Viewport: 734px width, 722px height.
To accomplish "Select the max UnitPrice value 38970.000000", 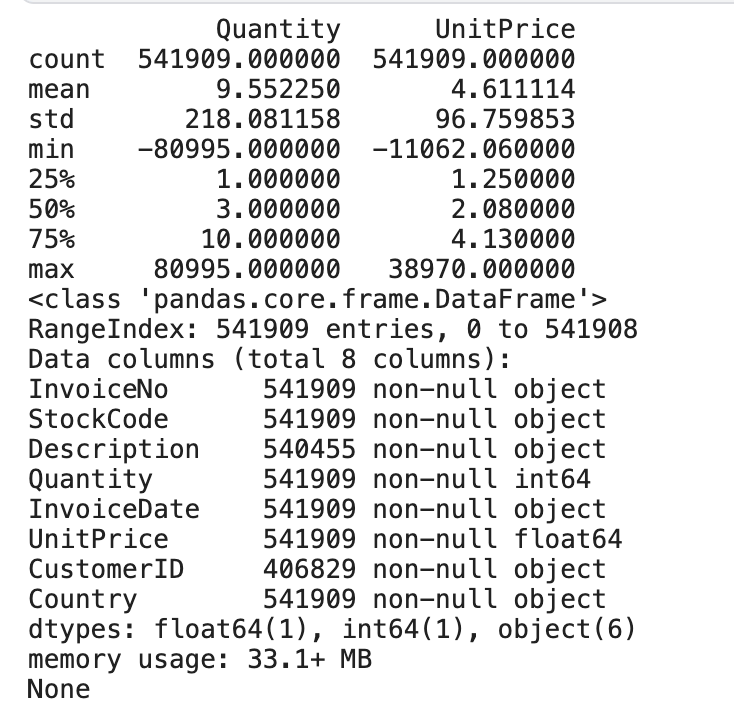I will click(480, 269).
